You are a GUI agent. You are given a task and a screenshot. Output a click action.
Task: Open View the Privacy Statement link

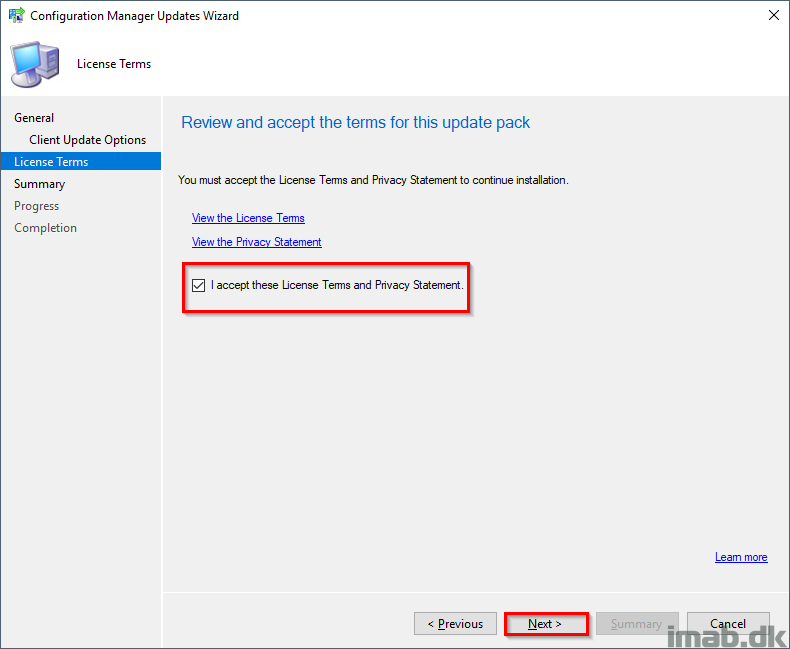tap(256, 242)
